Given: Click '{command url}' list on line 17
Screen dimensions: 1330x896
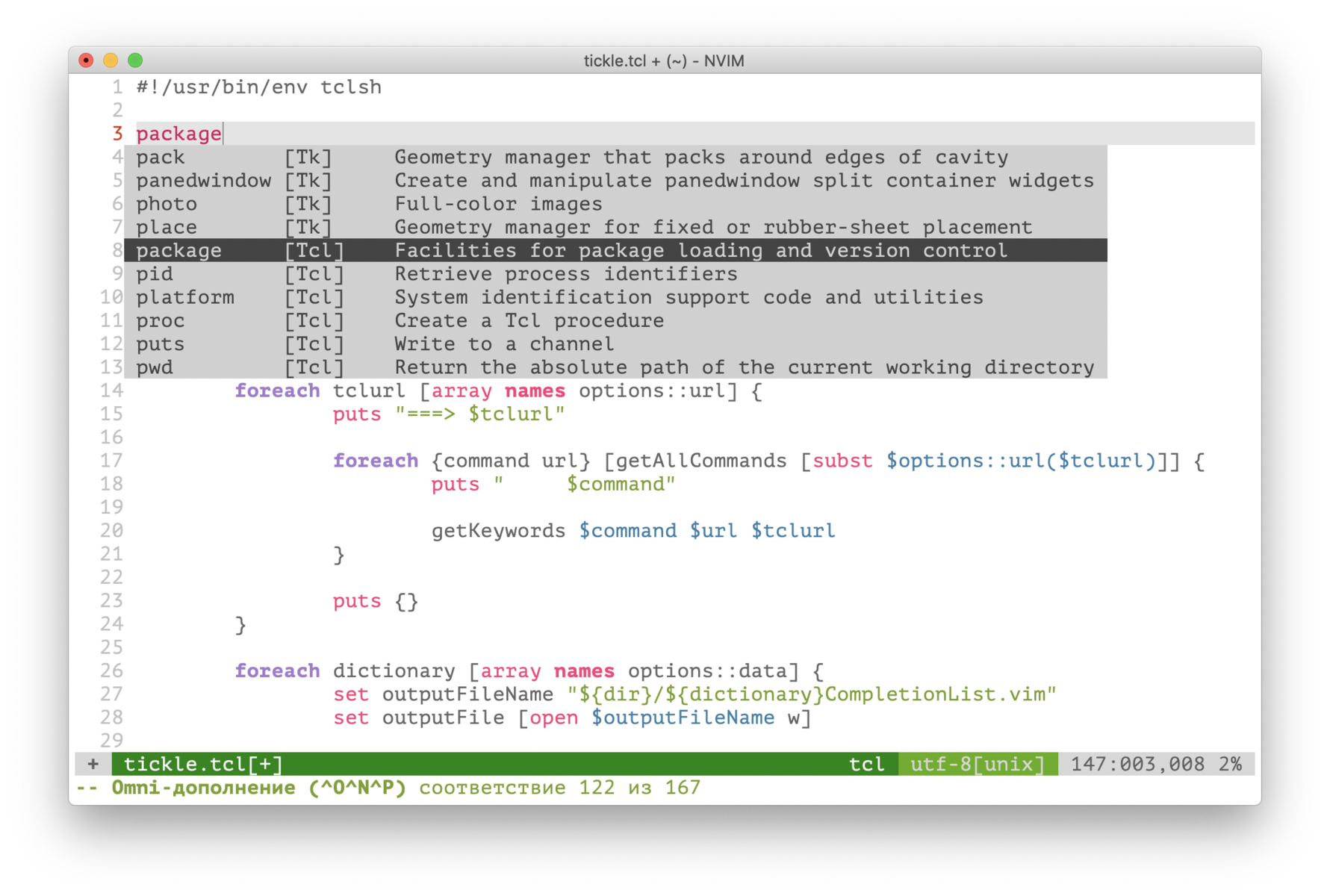Looking at the screenshot, I should pos(511,461).
